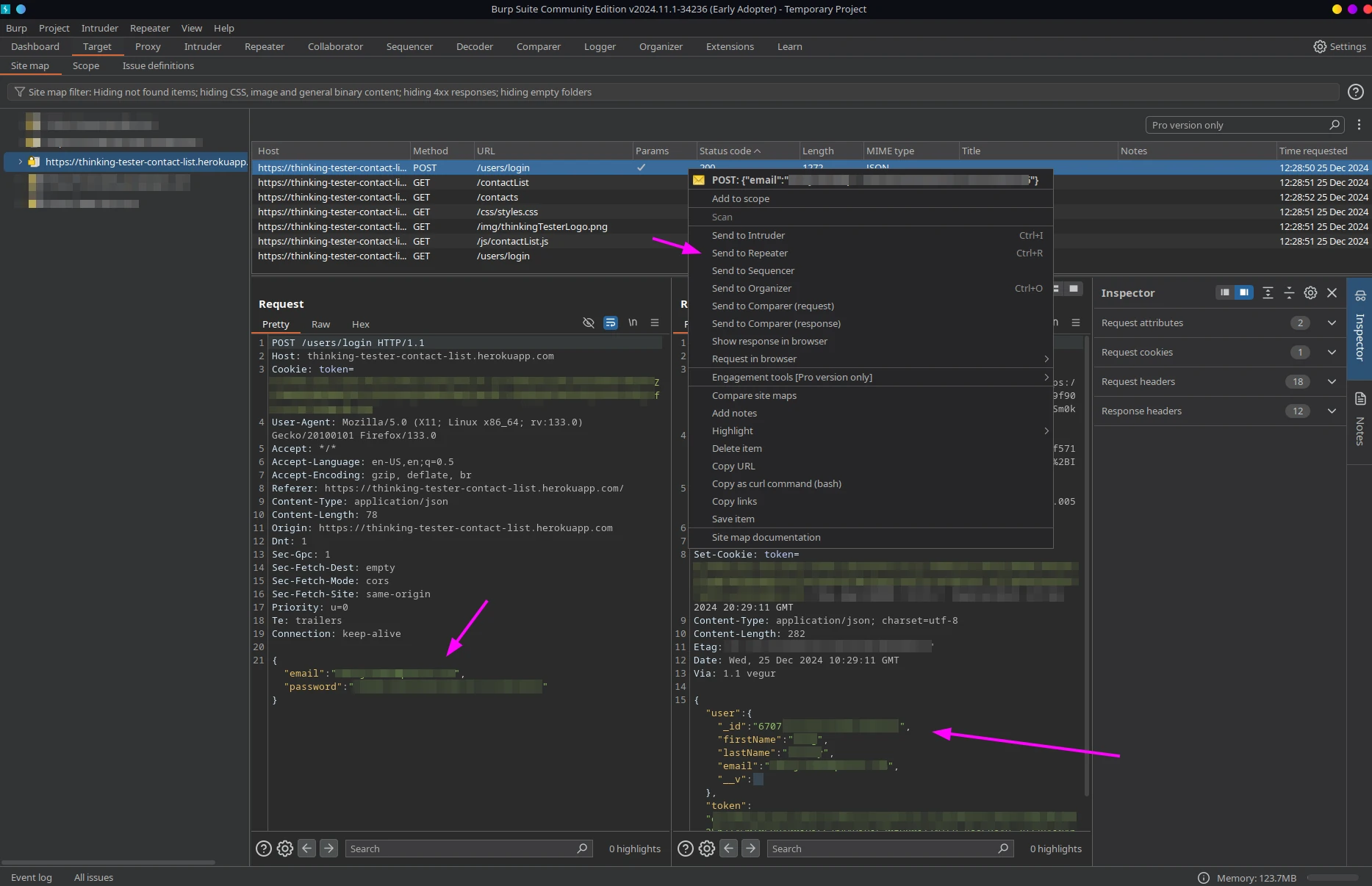Open the Request panel hamburger menu
The image size is (1372, 886).
[655, 323]
